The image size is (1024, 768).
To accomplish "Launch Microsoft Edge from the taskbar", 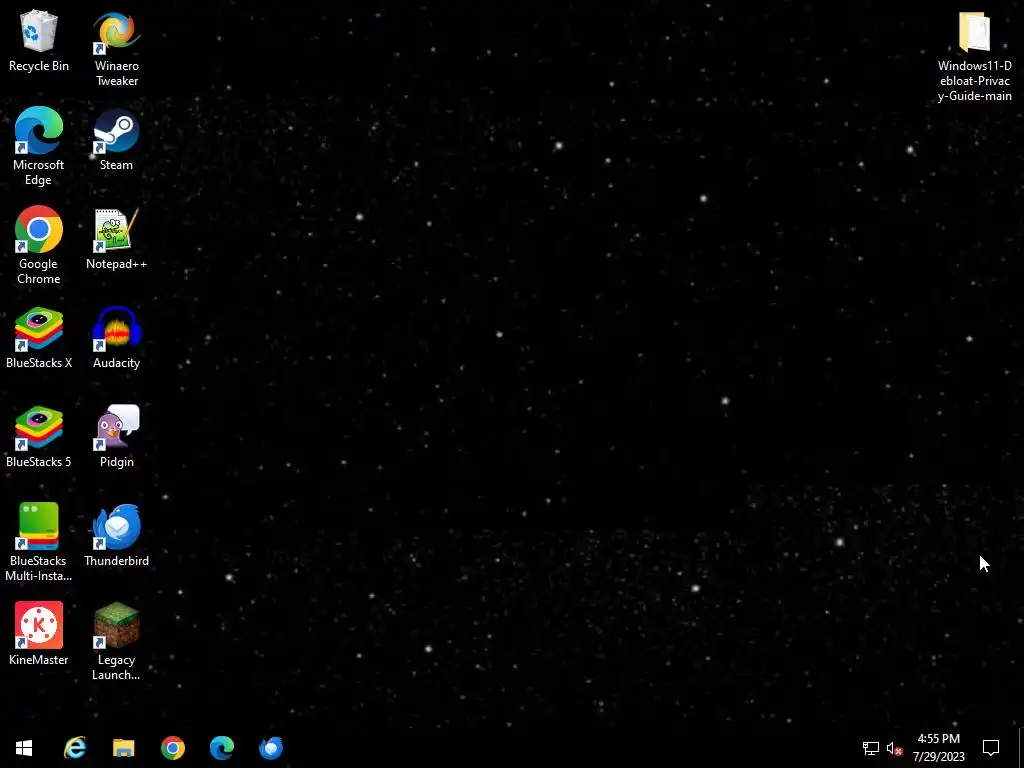I will click(221, 748).
